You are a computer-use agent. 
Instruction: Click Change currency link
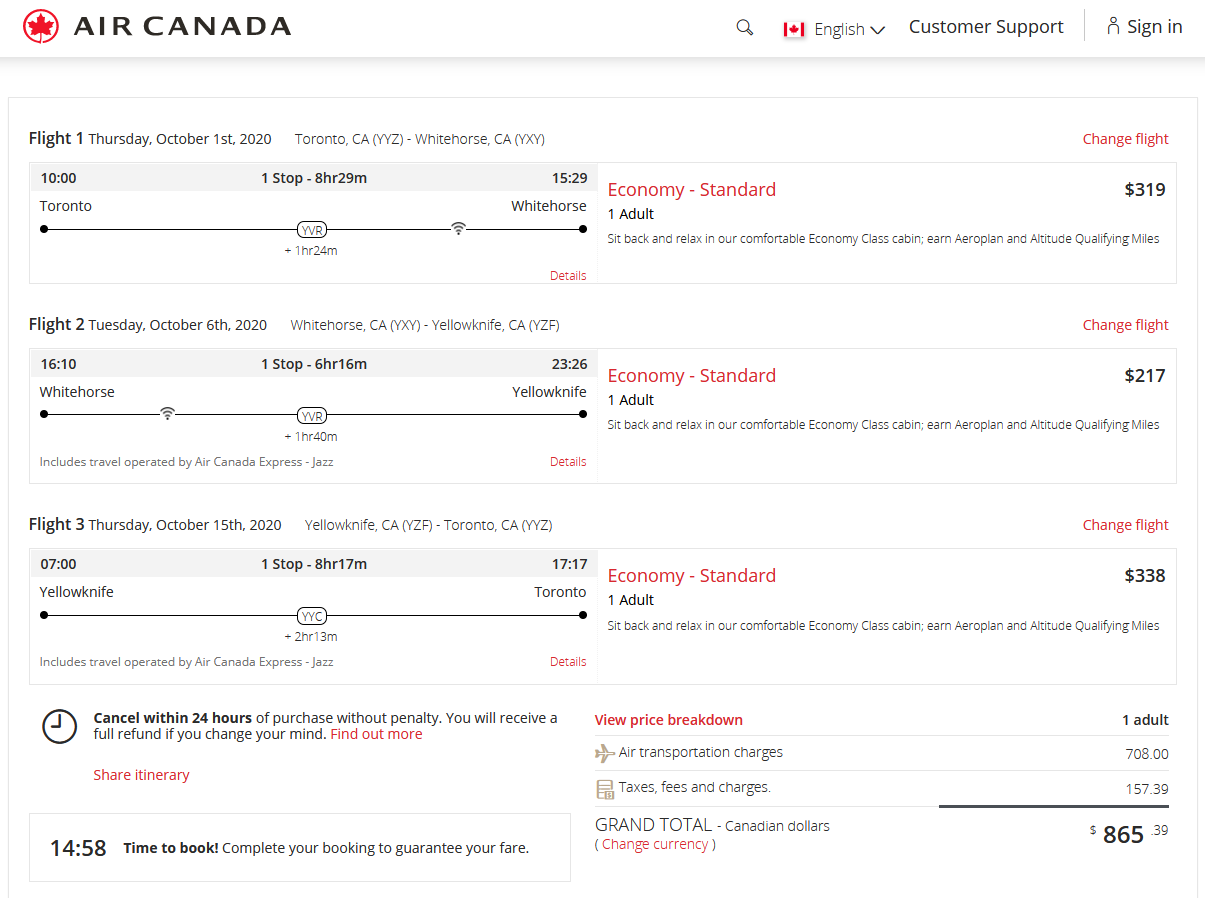click(655, 844)
